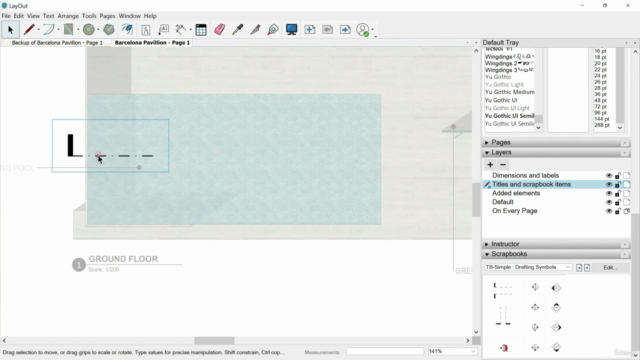The image size is (640, 360).
Task: Open the Edit menu
Action: (19, 16)
